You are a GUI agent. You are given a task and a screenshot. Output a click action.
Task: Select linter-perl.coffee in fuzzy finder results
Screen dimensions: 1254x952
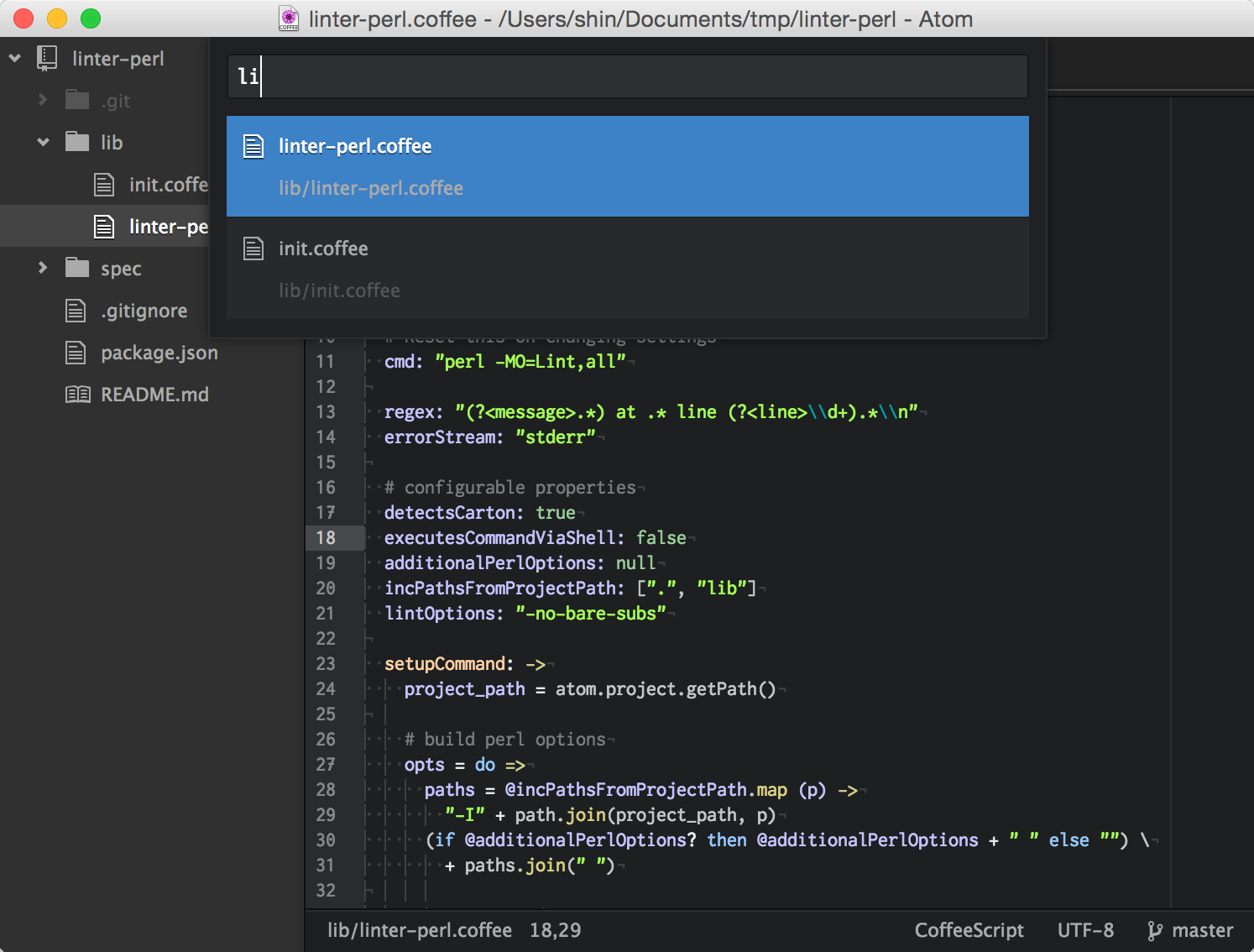[x=627, y=166]
